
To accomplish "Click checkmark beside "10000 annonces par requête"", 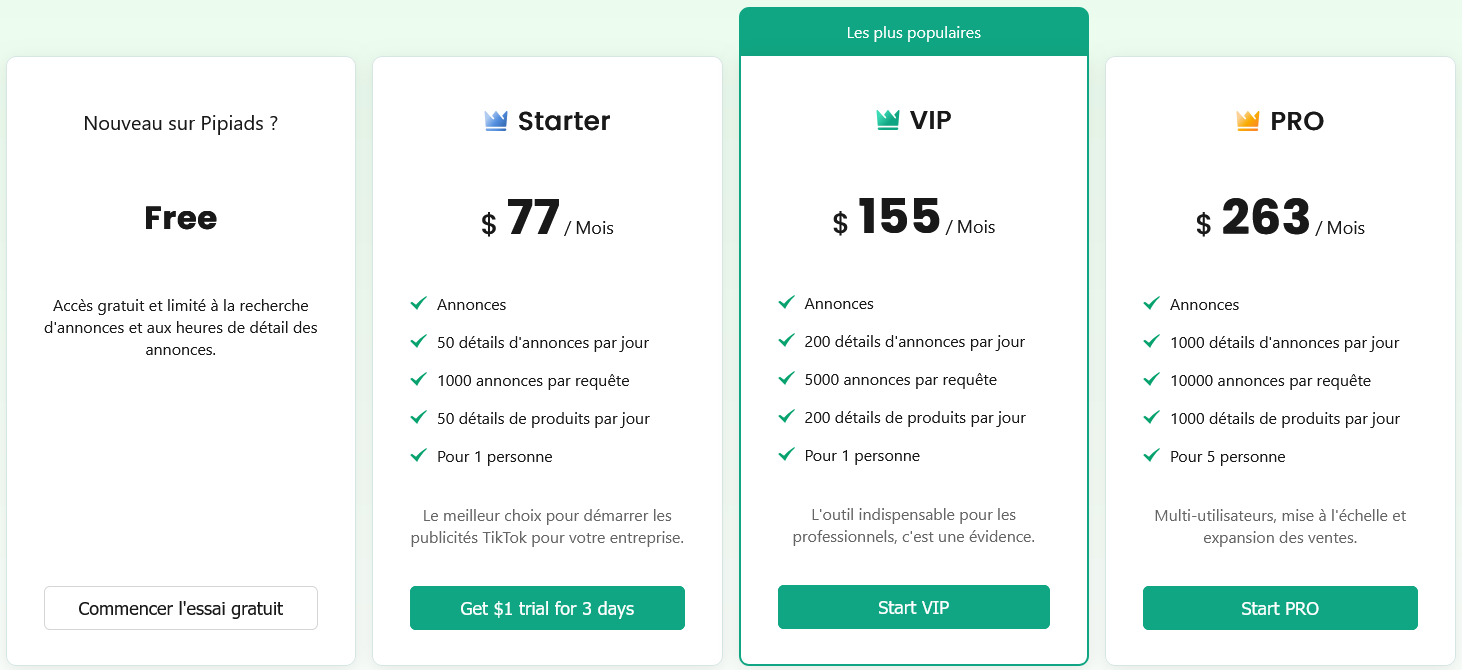I will pyautogui.click(x=1152, y=380).
